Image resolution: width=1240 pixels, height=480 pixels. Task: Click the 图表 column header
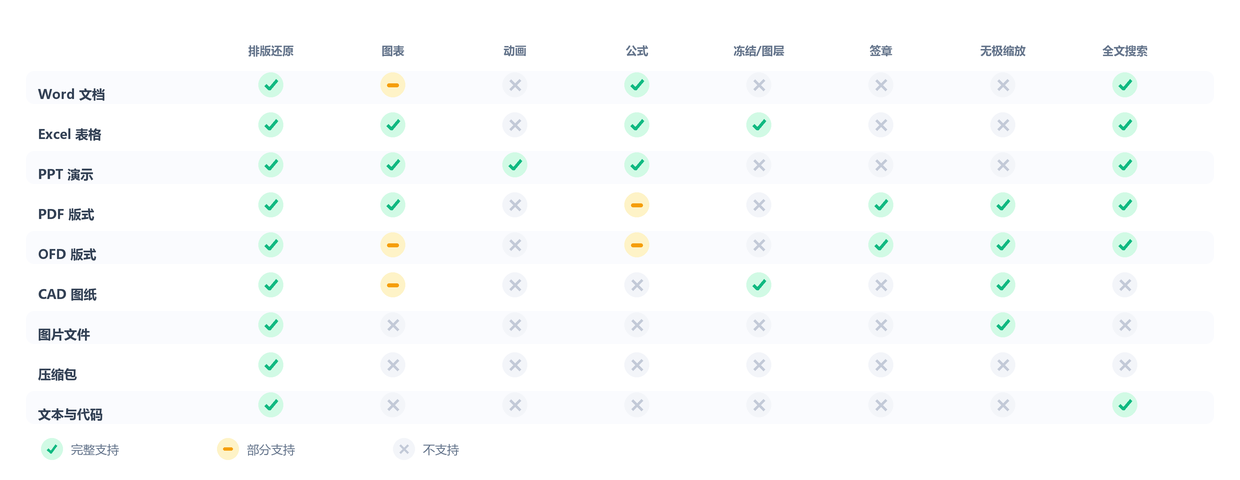click(393, 51)
